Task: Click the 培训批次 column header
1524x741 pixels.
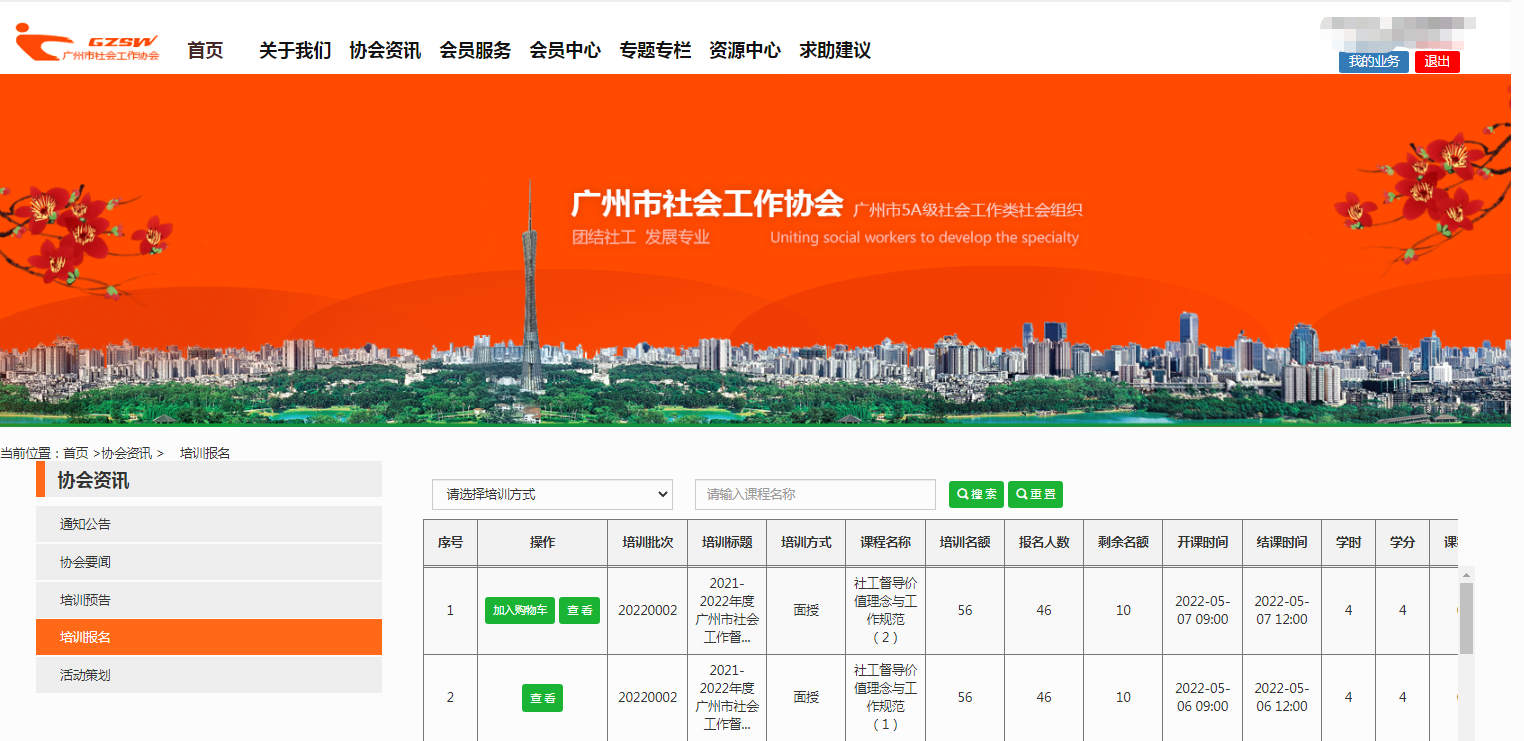Action: [x=647, y=542]
